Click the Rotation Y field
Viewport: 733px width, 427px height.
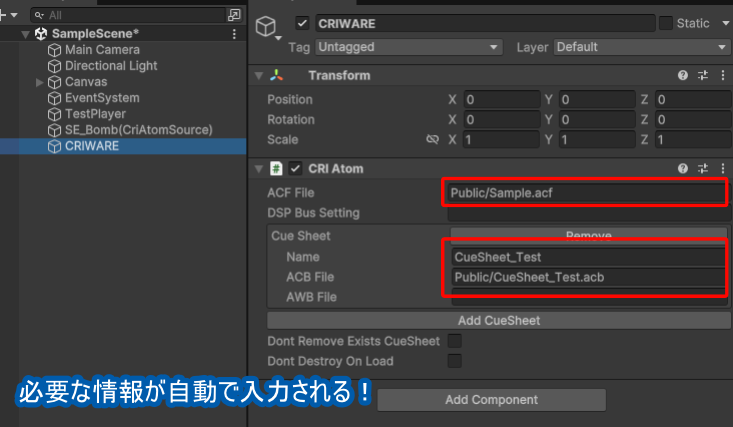point(597,120)
